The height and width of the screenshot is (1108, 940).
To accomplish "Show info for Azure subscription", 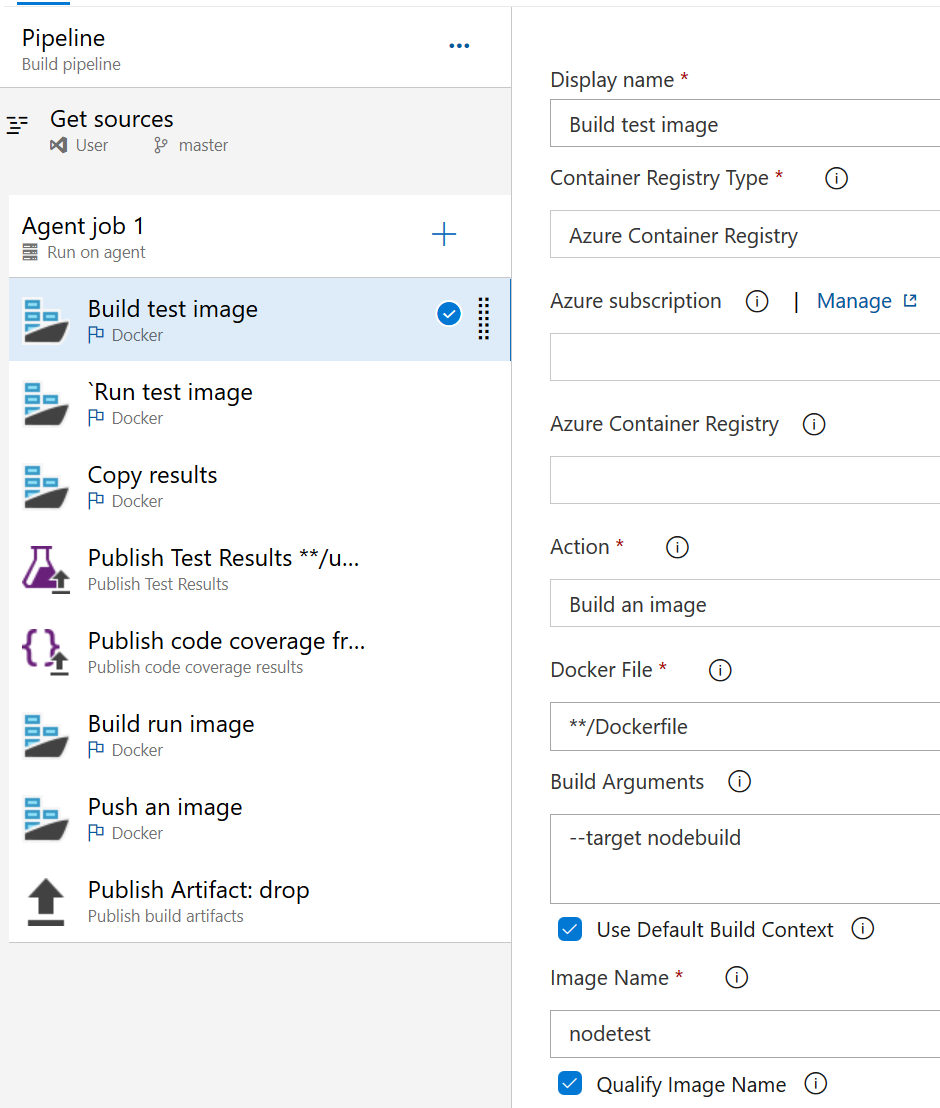I will tap(757, 302).
